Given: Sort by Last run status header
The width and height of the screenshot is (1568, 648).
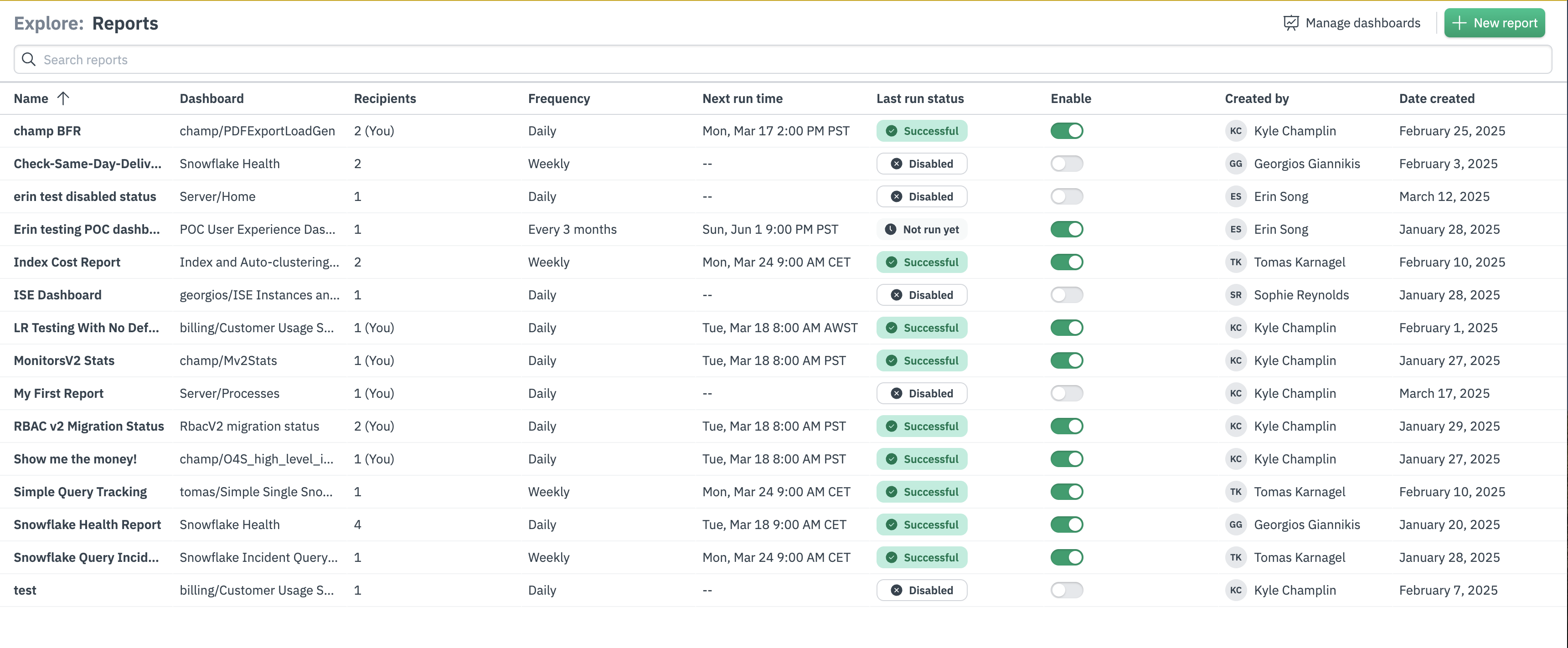Looking at the screenshot, I should pyautogui.click(x=919, y=98).
